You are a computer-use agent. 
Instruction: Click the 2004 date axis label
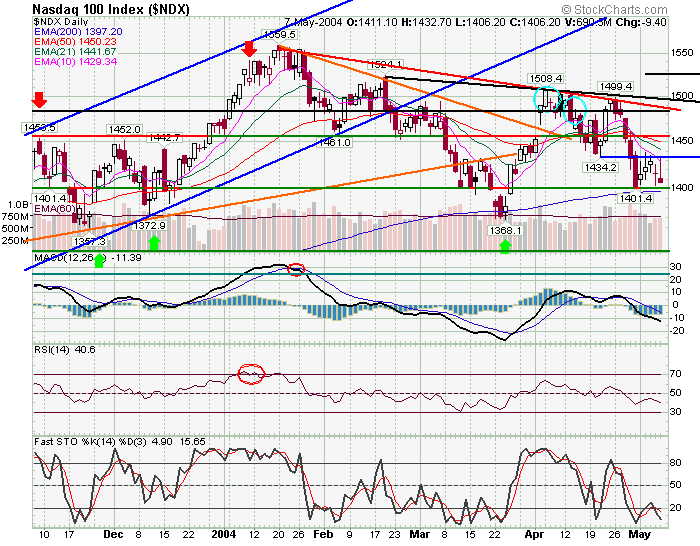coord(224,534)
